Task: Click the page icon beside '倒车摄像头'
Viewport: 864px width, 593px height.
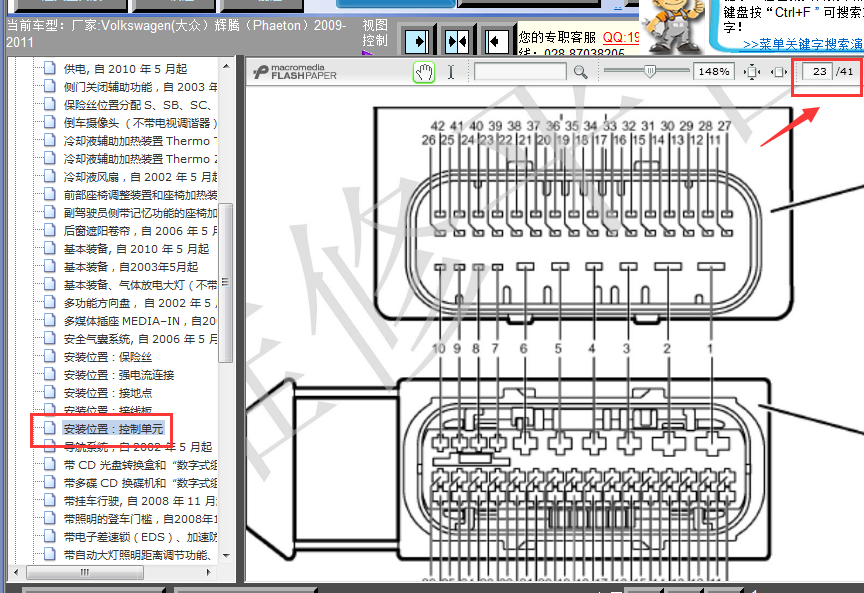Action: pos(50,122)
